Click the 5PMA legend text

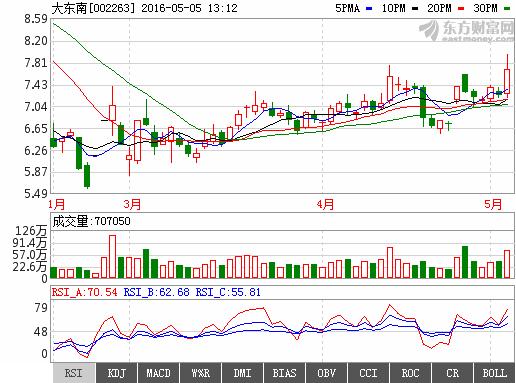click(347, 8)
